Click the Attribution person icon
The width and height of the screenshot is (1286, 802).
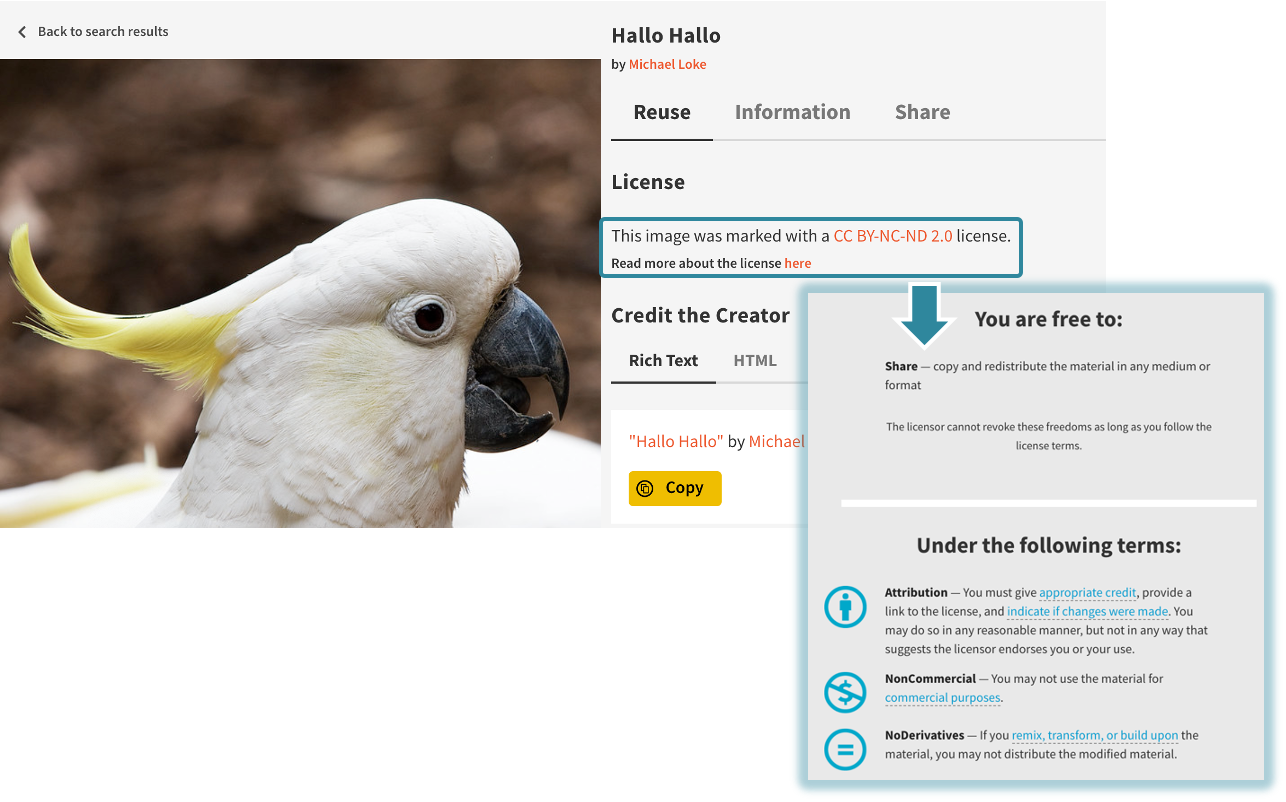point(845,607)
